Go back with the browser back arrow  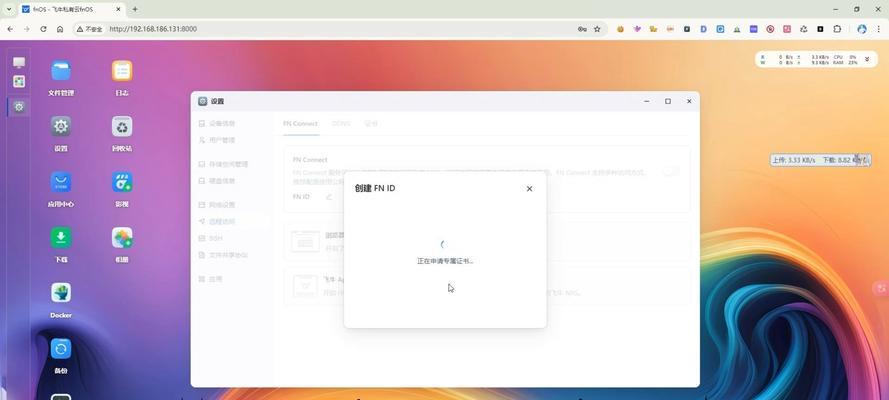click(x=10, y=29)
